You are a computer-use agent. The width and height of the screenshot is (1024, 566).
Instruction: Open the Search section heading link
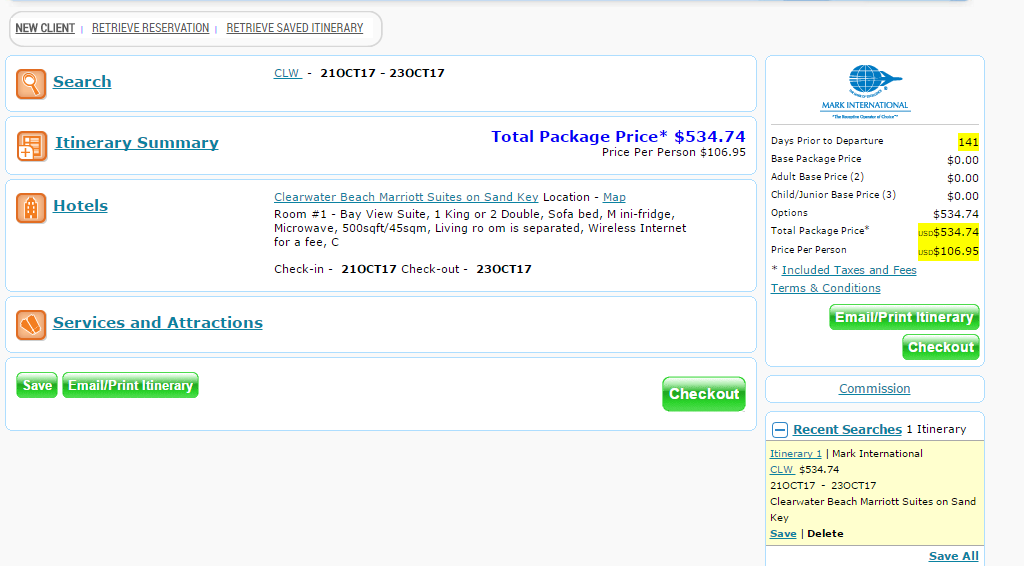(82, 82)
